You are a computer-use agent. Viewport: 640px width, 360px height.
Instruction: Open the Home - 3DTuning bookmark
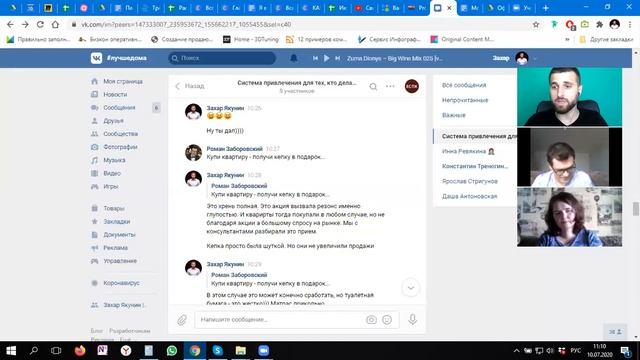pos(251,39)
